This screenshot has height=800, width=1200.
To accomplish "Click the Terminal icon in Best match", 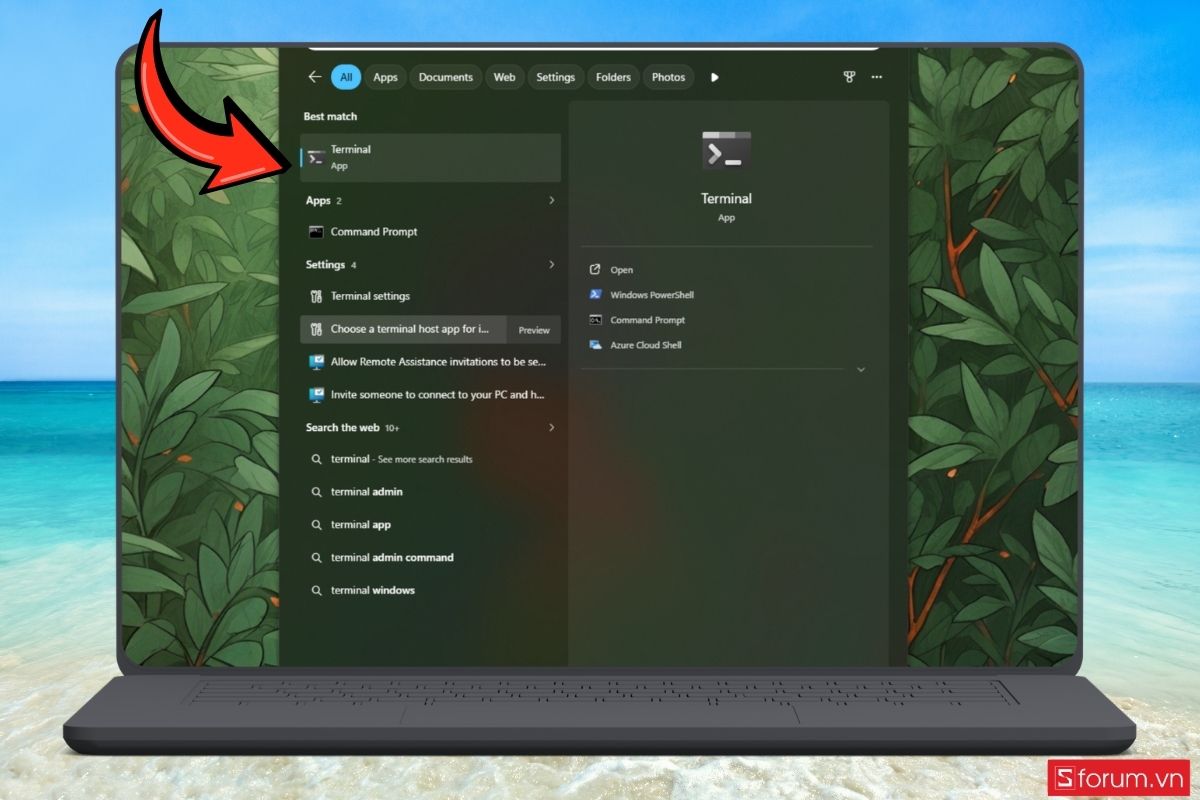I will 316,157.
